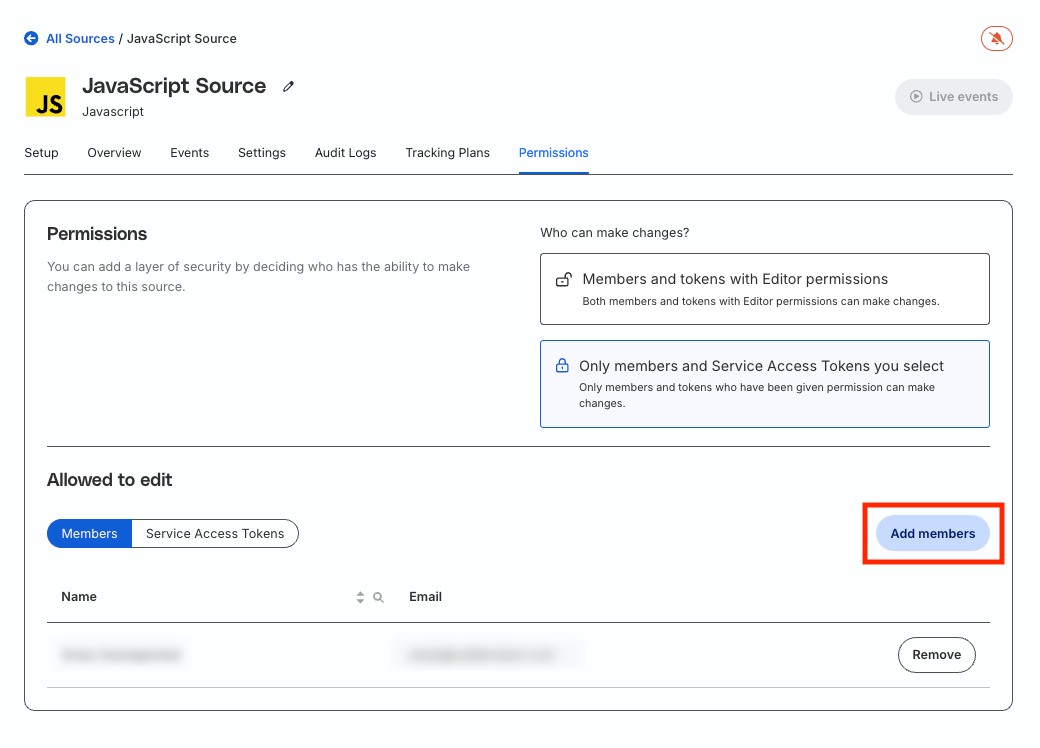
Task: Choose Only members and Service Access Tokens option
Action: click(765, 384)
